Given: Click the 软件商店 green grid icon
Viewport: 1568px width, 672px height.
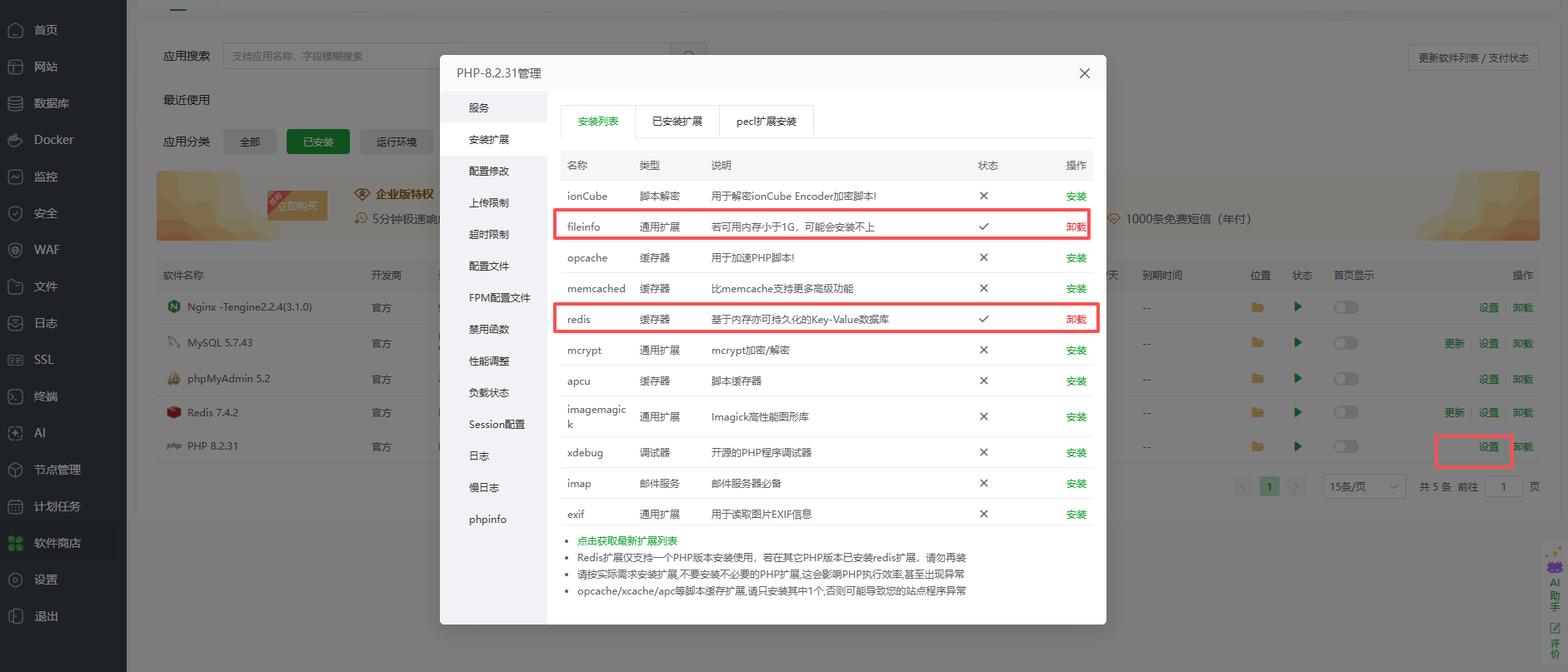Looking at the screenshot, I should [x=15, y=543].
